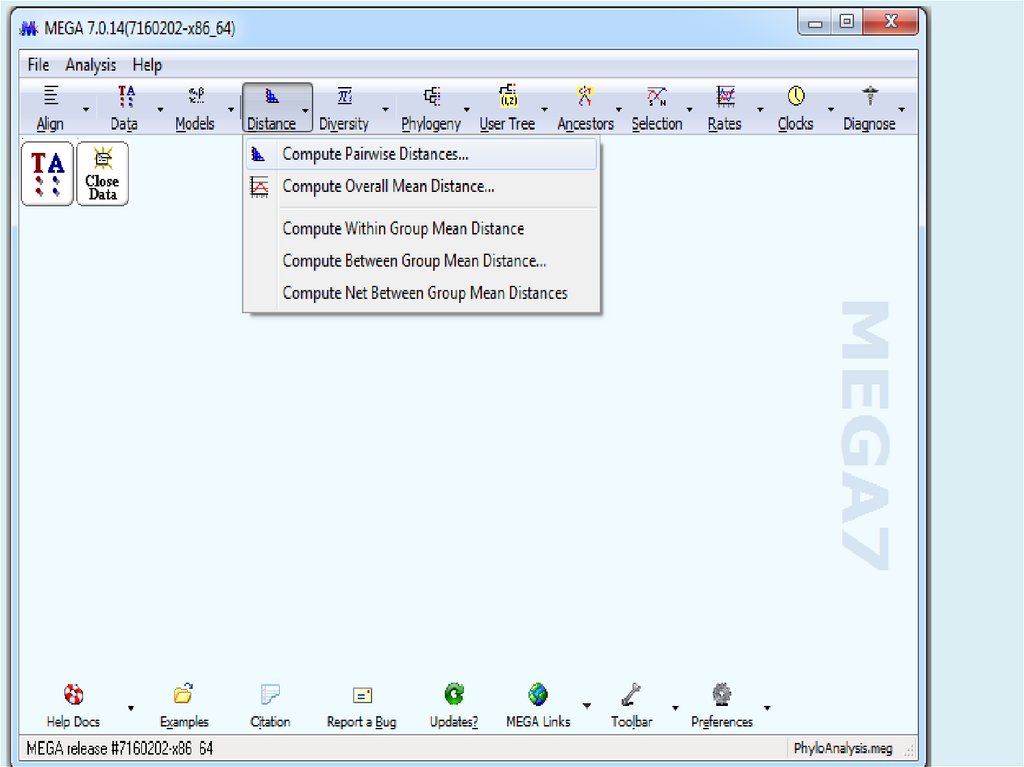Screen dimensions: 1024x767
Task: Expand the Diagnose dropdown arrow
Action: (901, 109)
